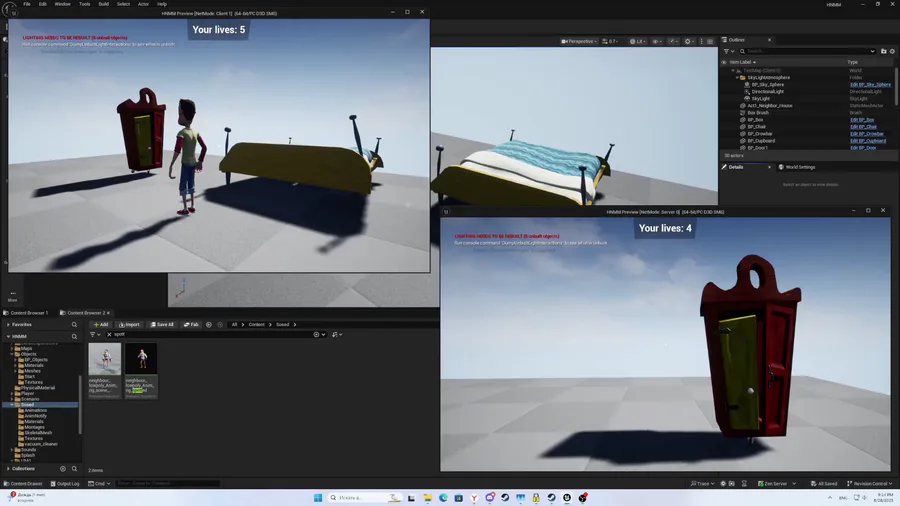Image resolution: width=900 pixels, height=506 pixels.
Task: Open the Edit menu
Action: point(42,4)
